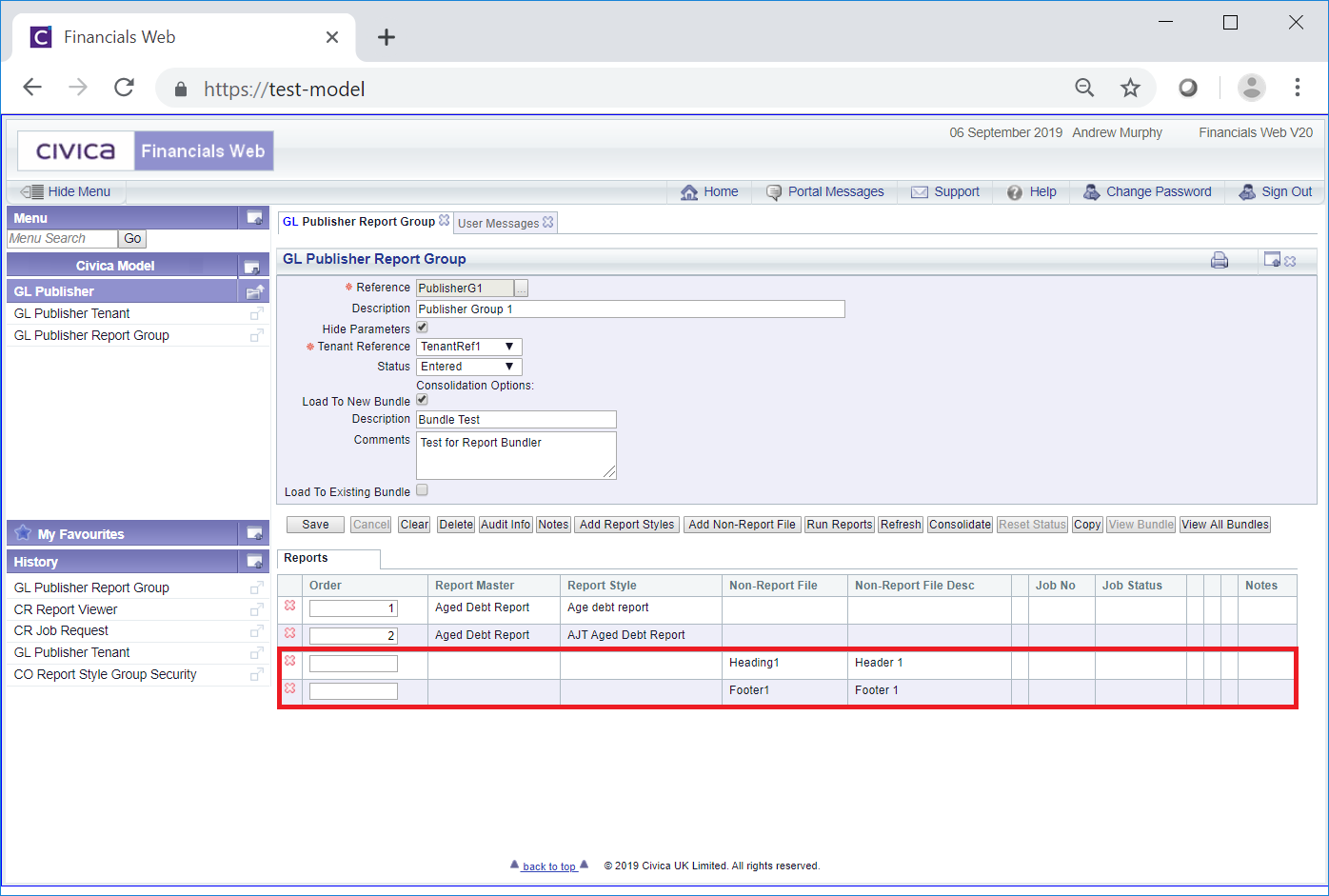Image resolution: width=1329 pixels, height=896 pixels.
Task: Click the Consolidate button
Action: (x=960, y=525)
